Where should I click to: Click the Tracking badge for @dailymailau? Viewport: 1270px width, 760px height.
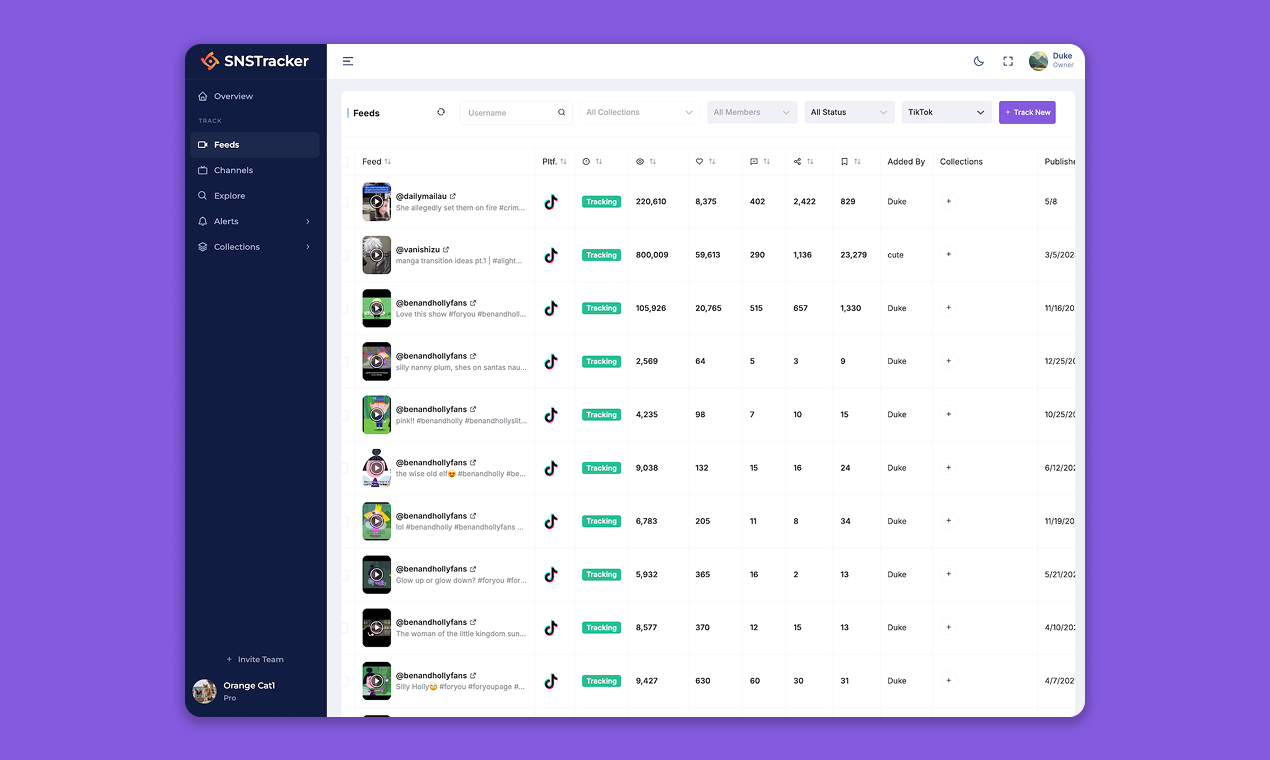[x=602, y=202]
